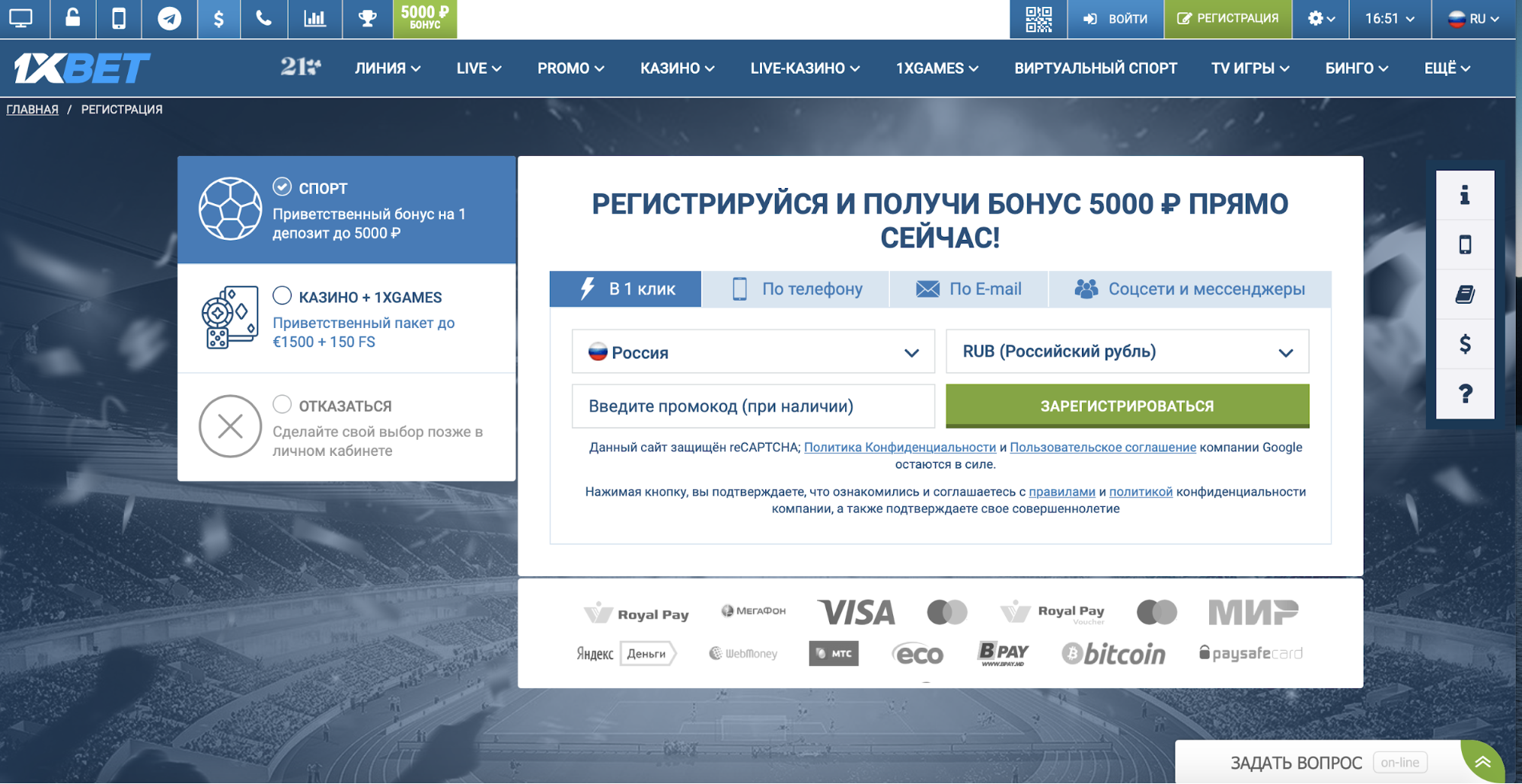Expand the 16:51 time dropdown
Image resolution: width=1522 pixels, height=784 pixels.
1390,18
